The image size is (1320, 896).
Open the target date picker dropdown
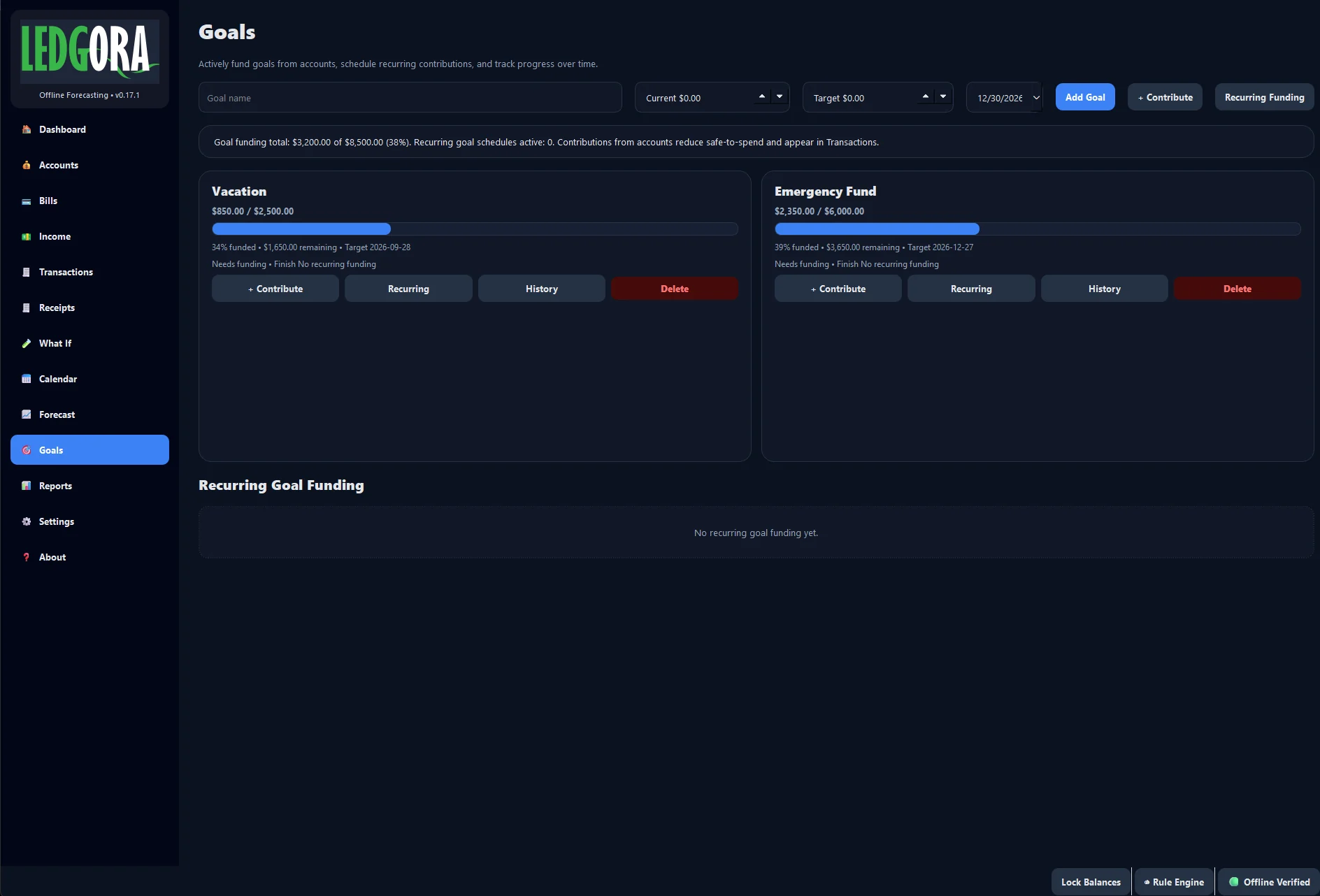coord(1036,98)
